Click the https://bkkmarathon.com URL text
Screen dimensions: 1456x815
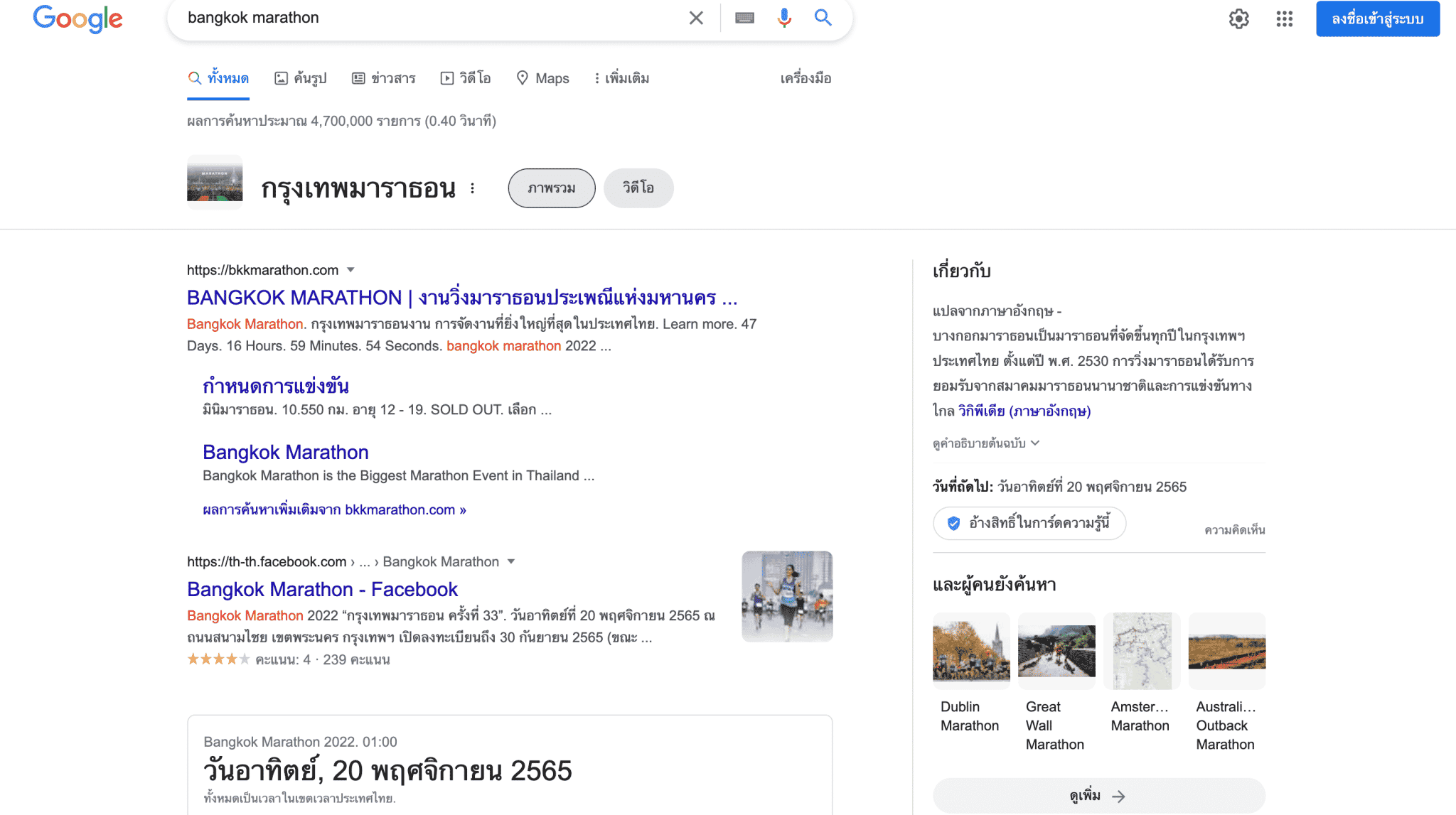262,270
